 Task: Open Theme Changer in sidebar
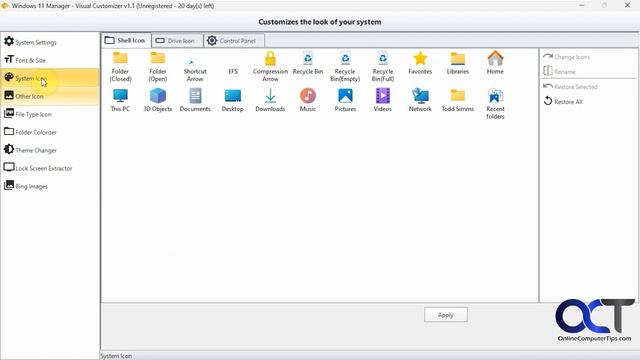[50, 150]
